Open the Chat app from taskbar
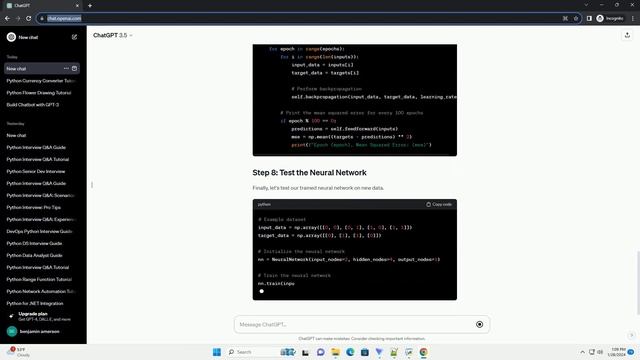The height and width of the screenshot is (360, 640). coord(321,352)
